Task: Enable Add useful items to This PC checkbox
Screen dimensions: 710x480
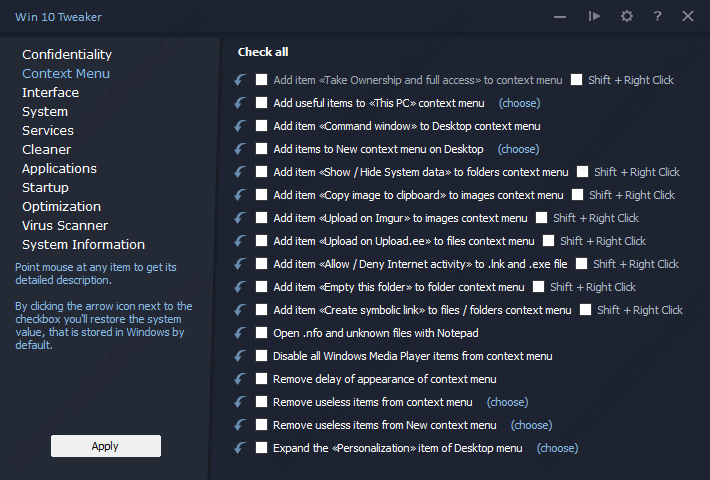Action: pos(261,103)
